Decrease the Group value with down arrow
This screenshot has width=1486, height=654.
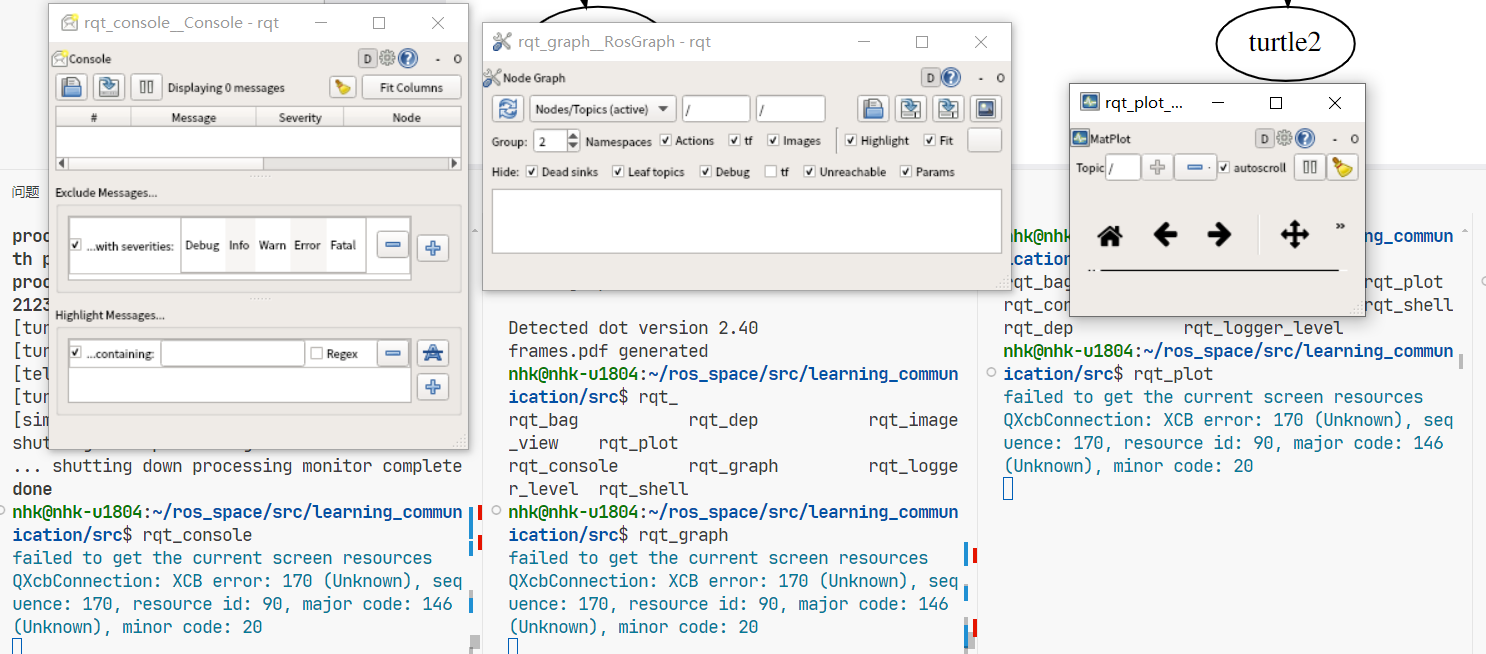pyautogui.click(x=573, y=146)
